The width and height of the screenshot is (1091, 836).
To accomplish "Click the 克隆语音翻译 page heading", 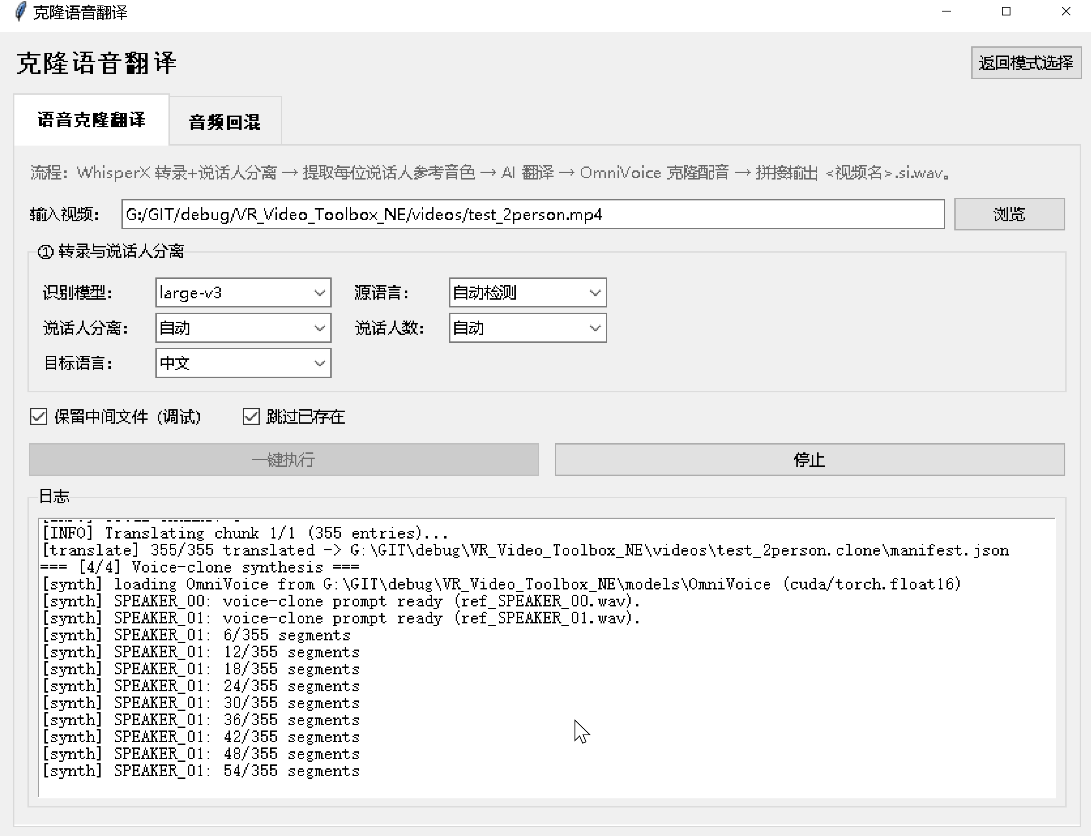I will (97, 63).
